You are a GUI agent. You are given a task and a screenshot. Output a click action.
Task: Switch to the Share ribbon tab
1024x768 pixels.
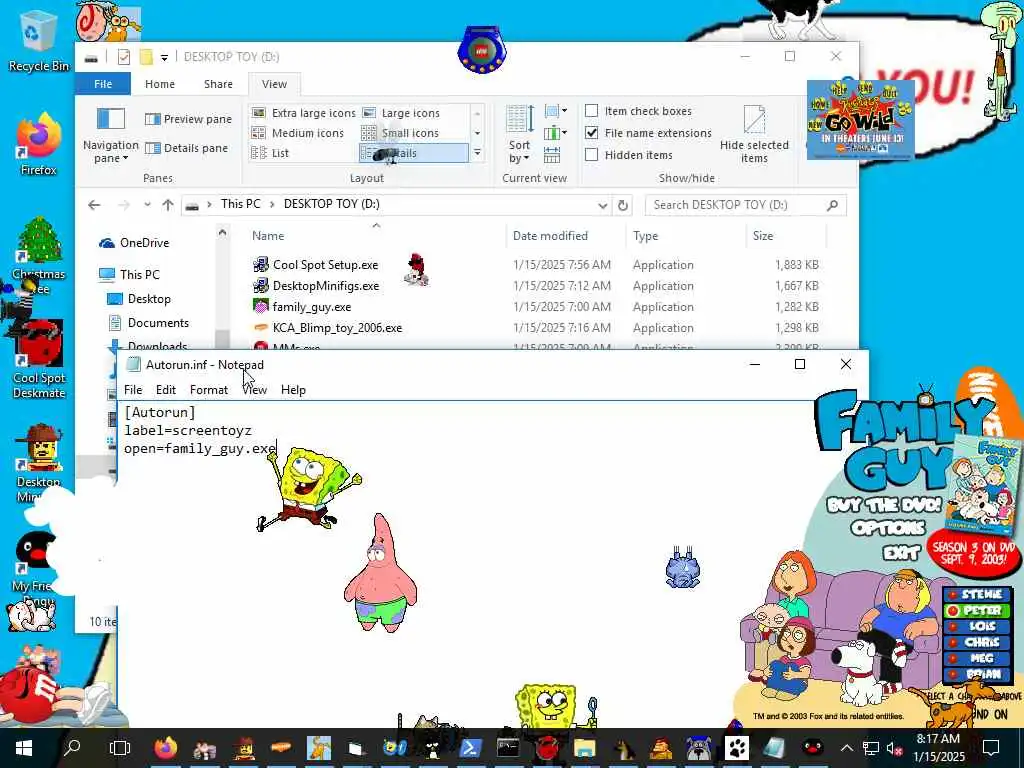[218, 84]
